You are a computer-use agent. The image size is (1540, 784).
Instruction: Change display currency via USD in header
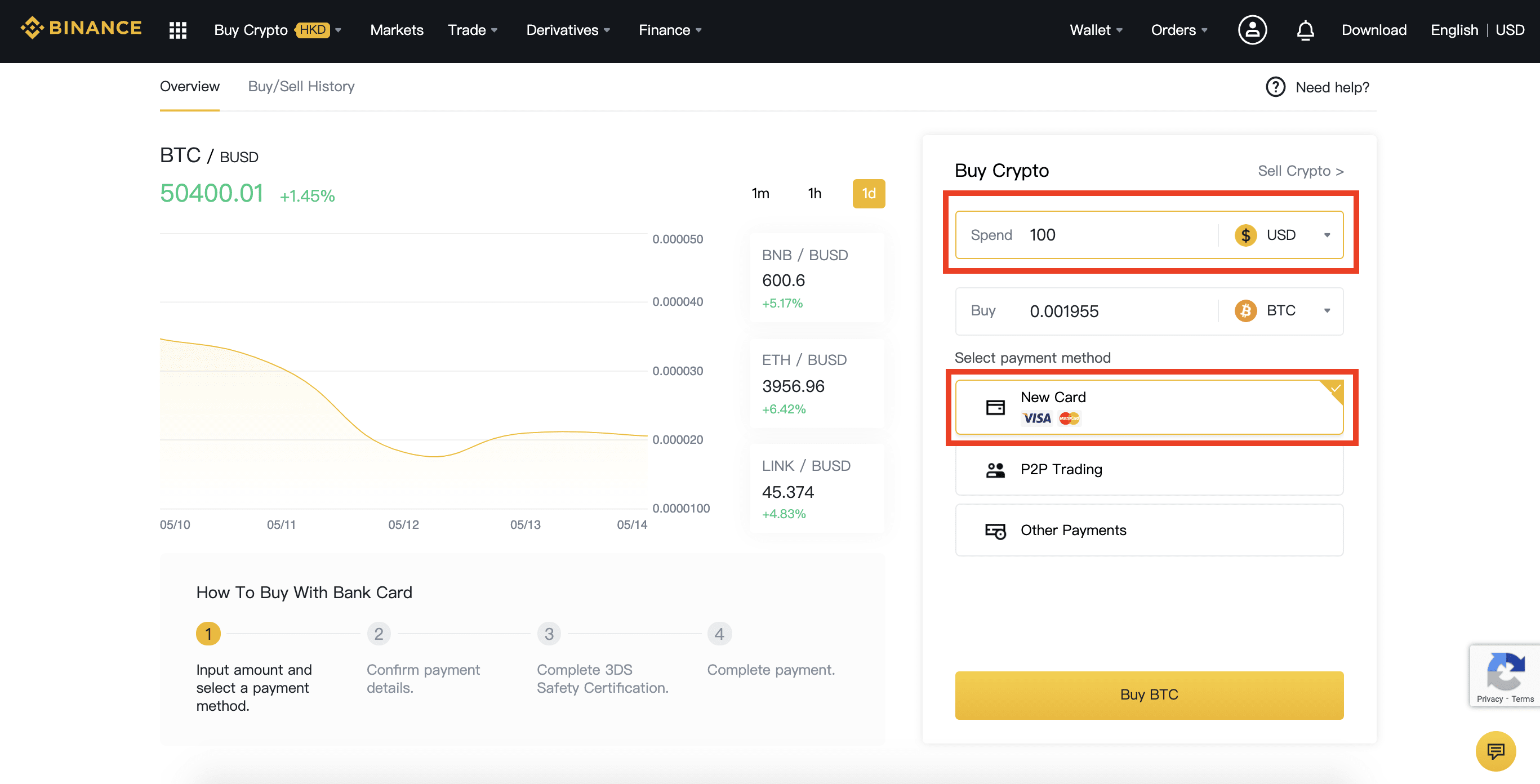coord(1509,30)
